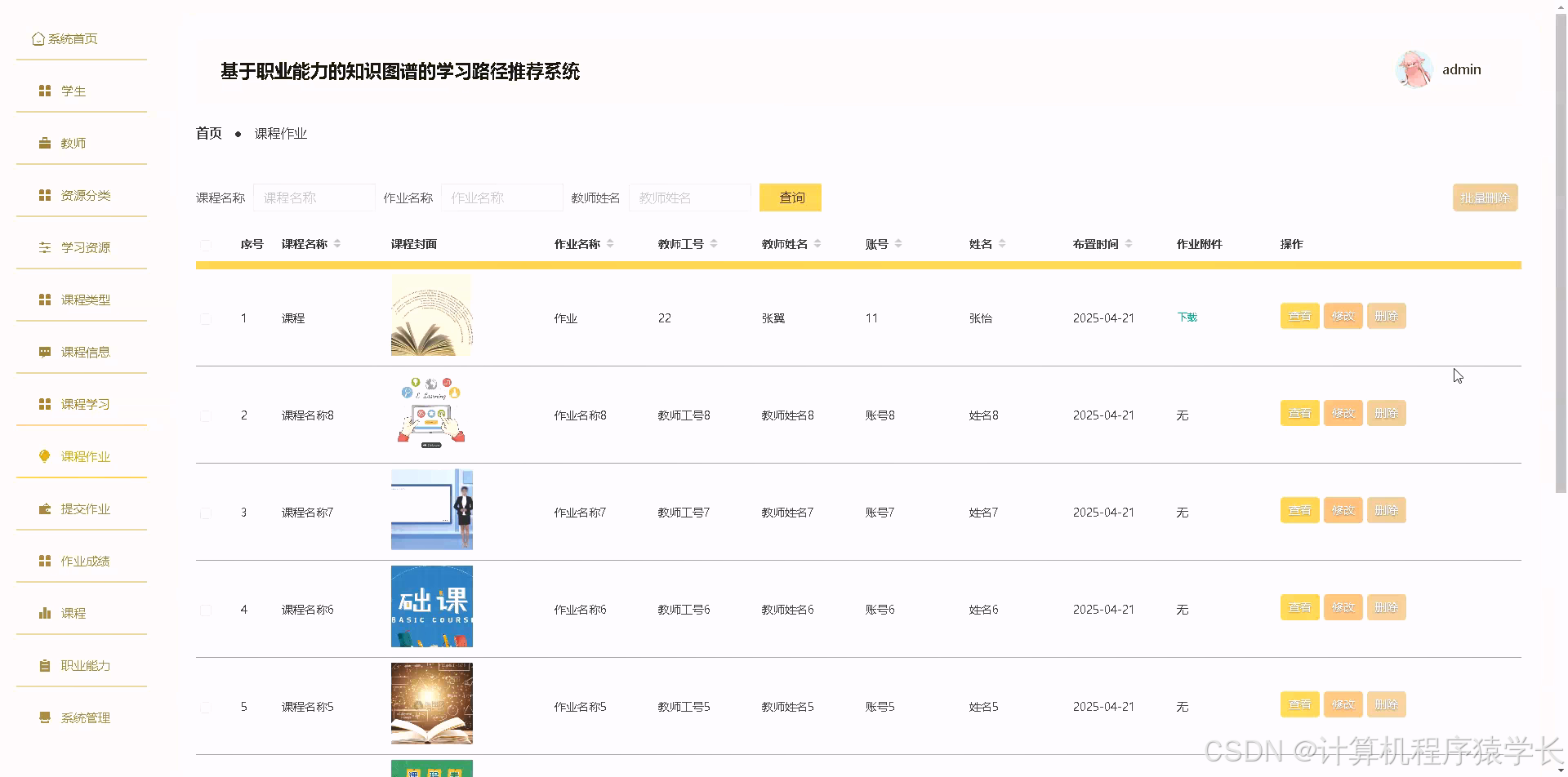
Task: Open 提交作业 in the sidebar menu
Action: tap(86, 508)
